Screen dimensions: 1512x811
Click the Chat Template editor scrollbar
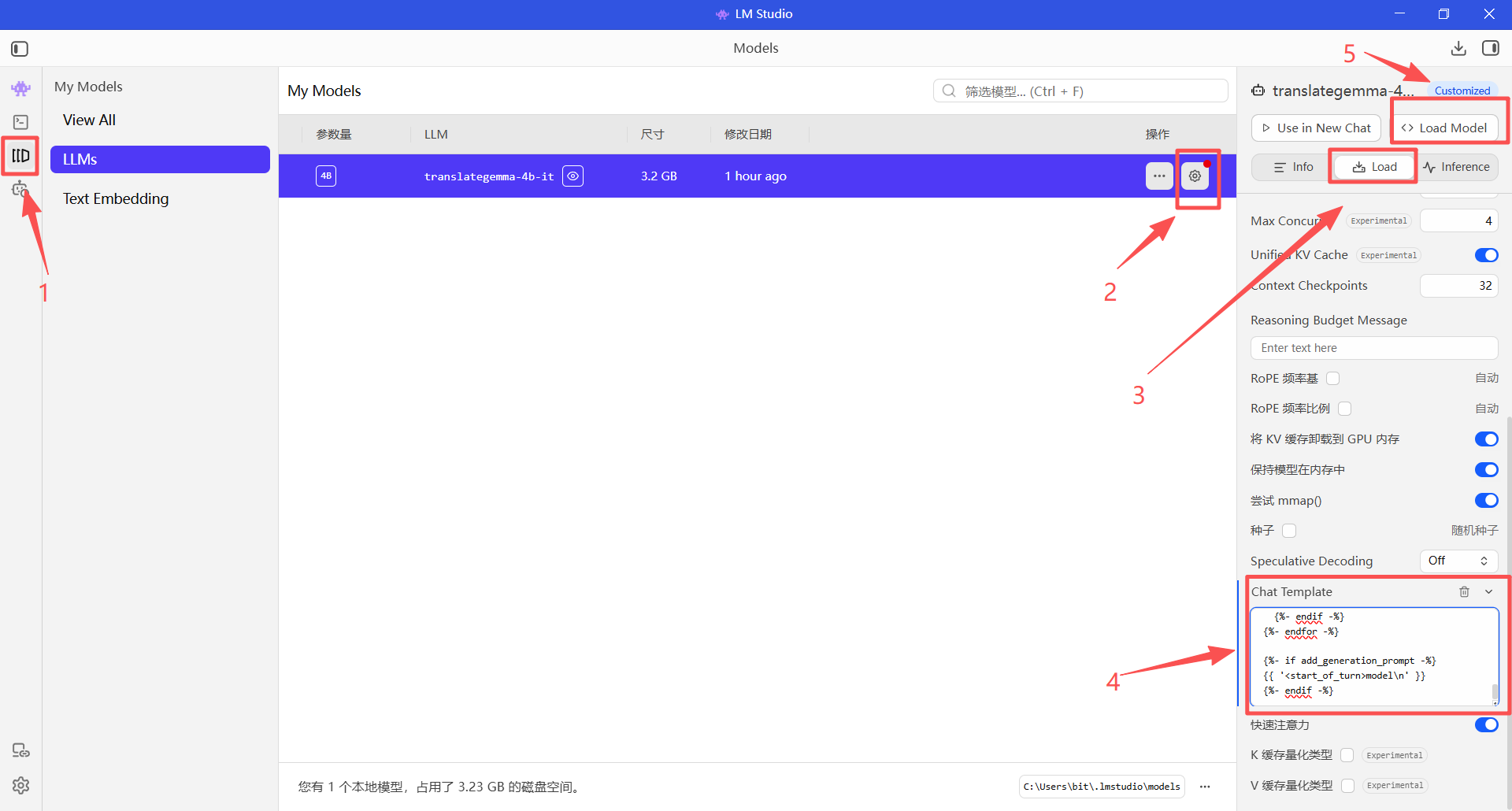[x=1495, y=694]
